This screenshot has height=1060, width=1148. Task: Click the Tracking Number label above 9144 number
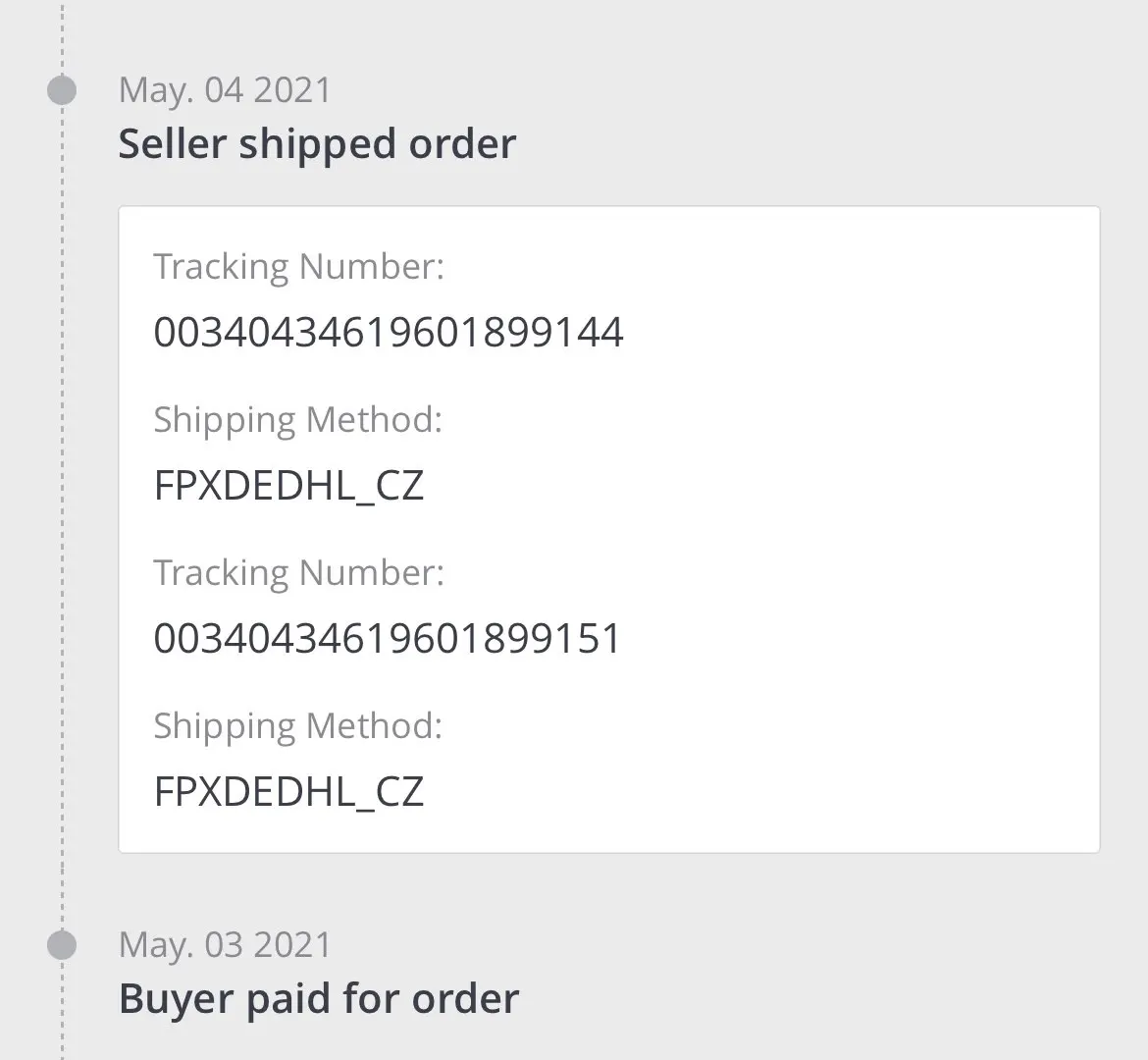[299, 267]
